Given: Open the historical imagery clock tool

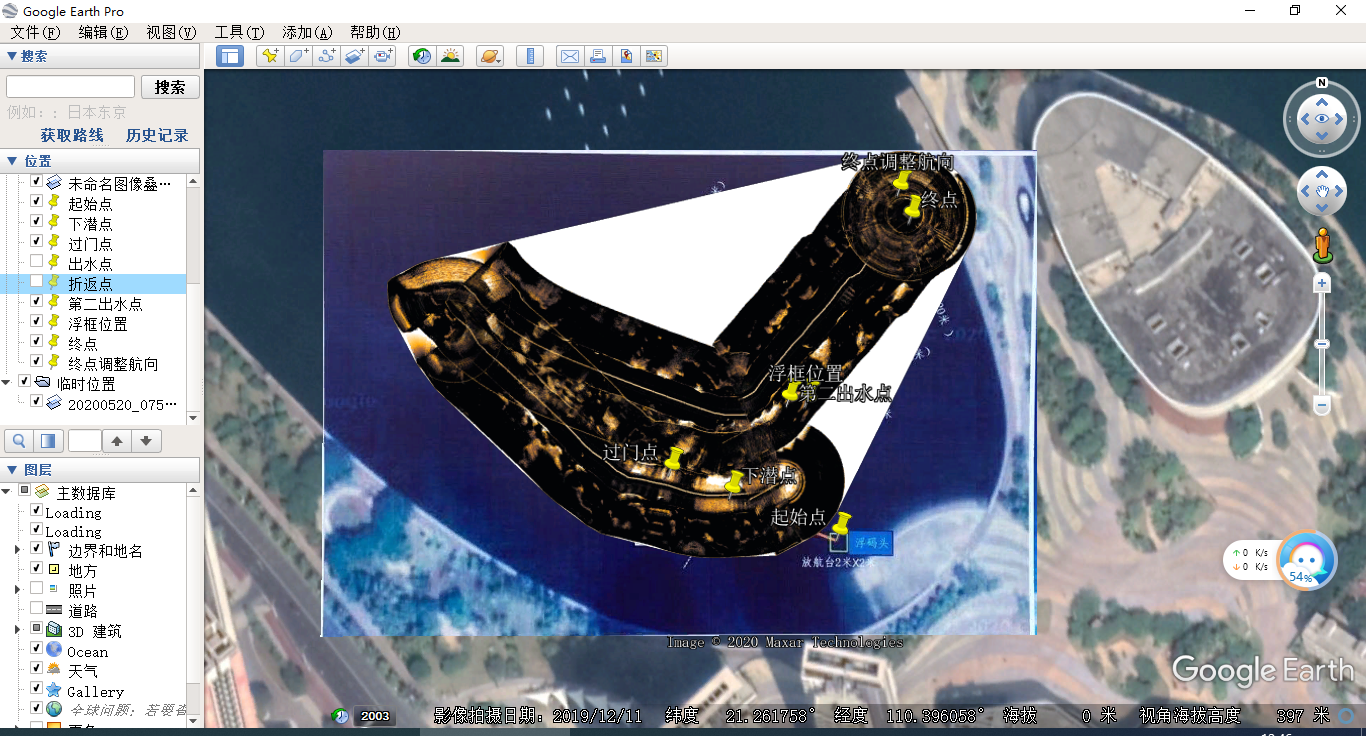Looking at the screenshot, I should point(422,56).
